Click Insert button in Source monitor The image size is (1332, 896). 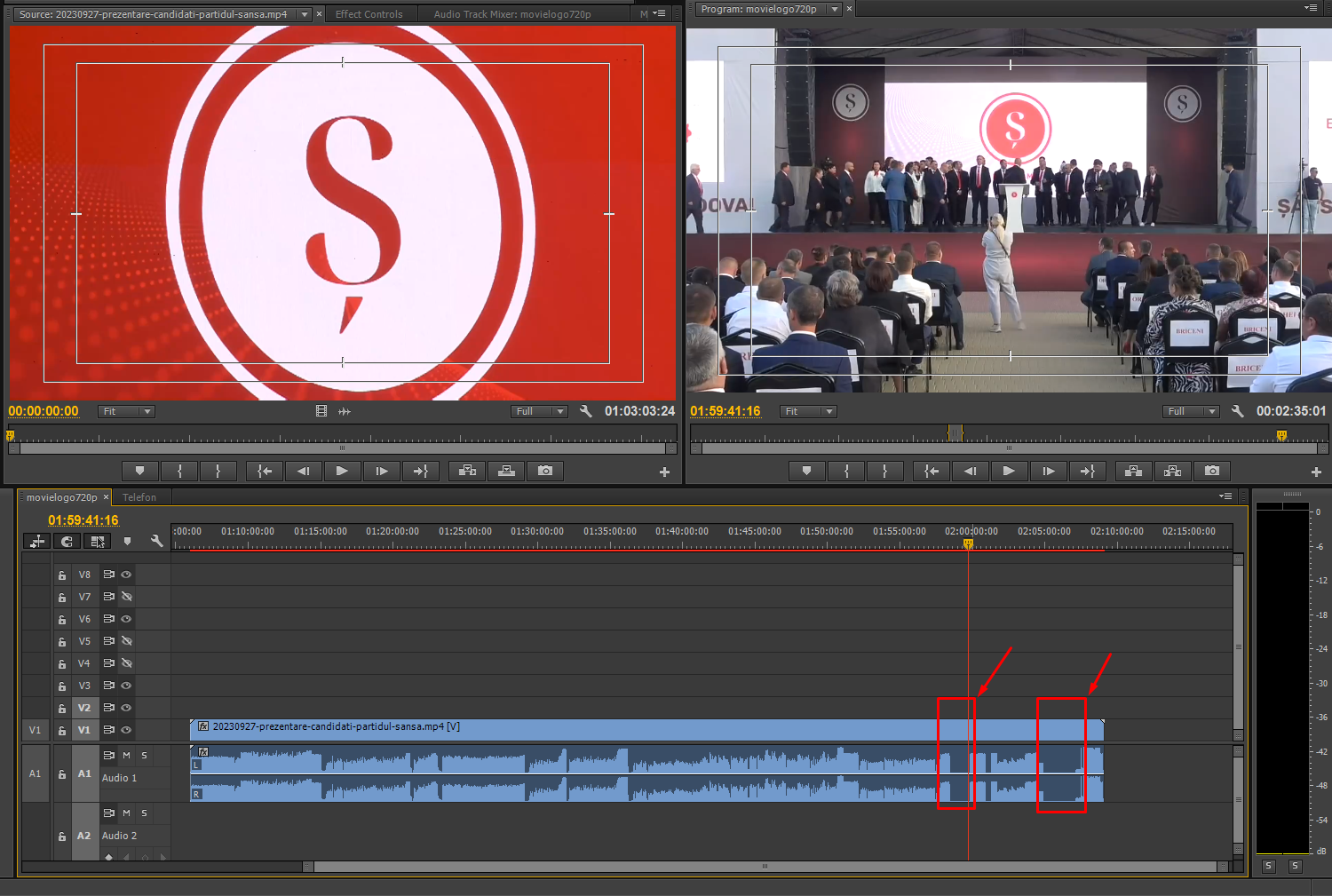(468, 471)
